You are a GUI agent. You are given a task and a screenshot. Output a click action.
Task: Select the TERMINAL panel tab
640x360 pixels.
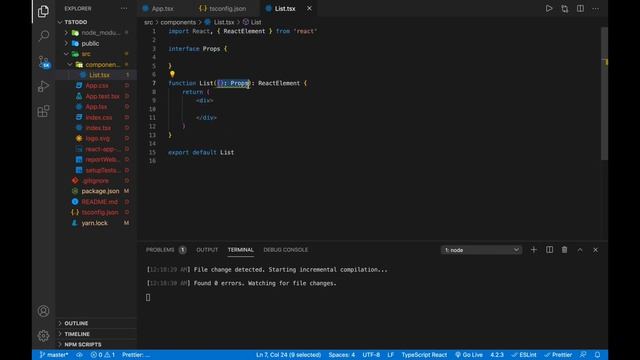[240, 250]
